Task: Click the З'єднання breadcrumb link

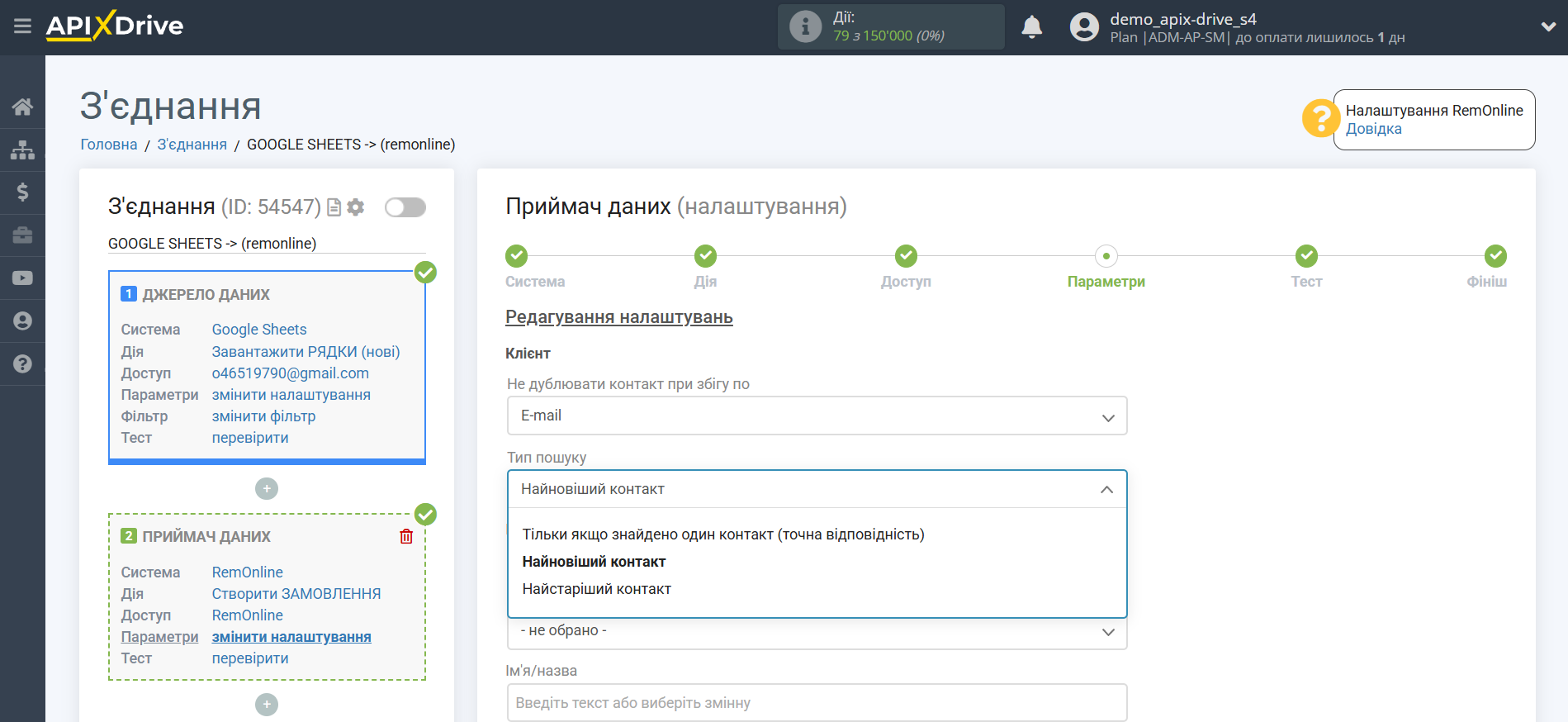Action: pos(192,145)
